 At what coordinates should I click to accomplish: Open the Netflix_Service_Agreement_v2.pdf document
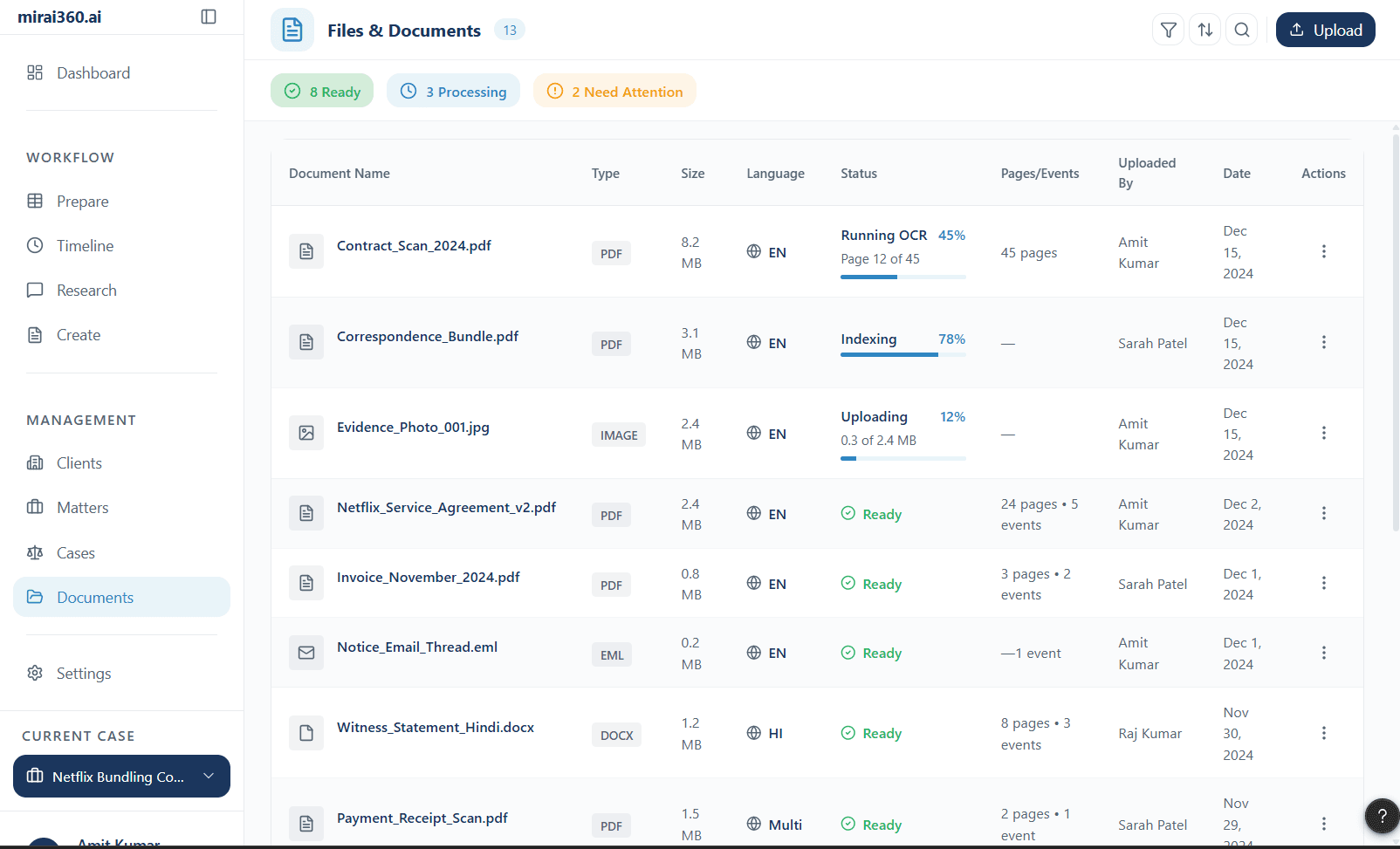446,508
